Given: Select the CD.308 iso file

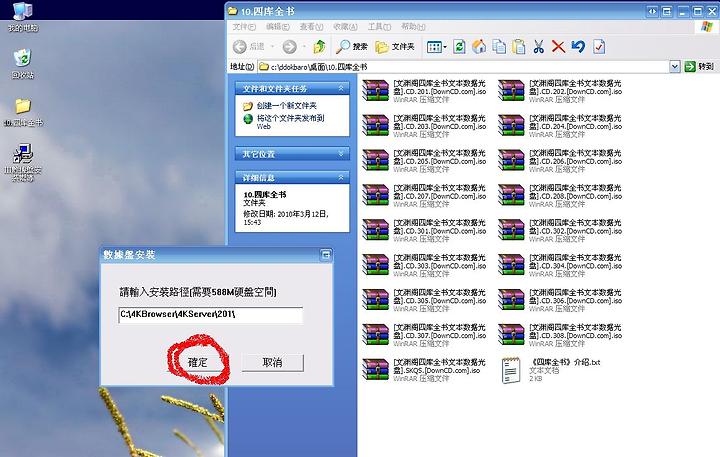Looking at the screenshot, I should click(x=560, y=335).
